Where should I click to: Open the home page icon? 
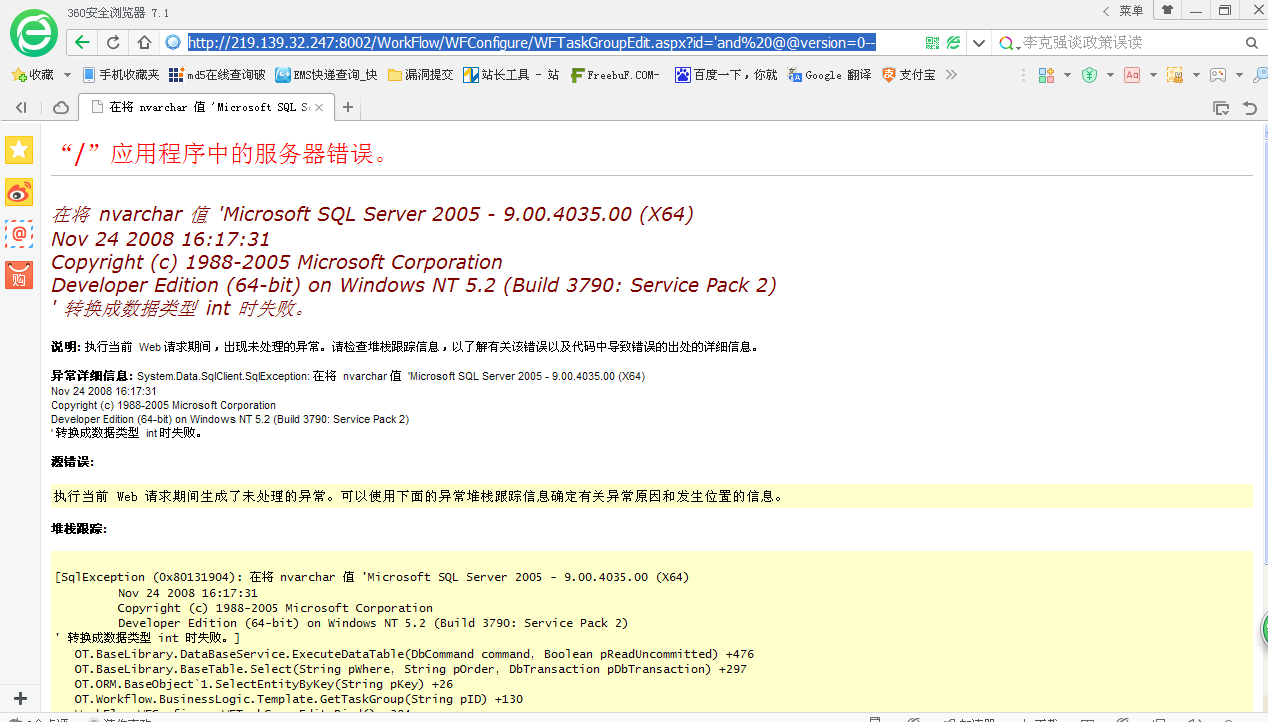pos(144,42)
